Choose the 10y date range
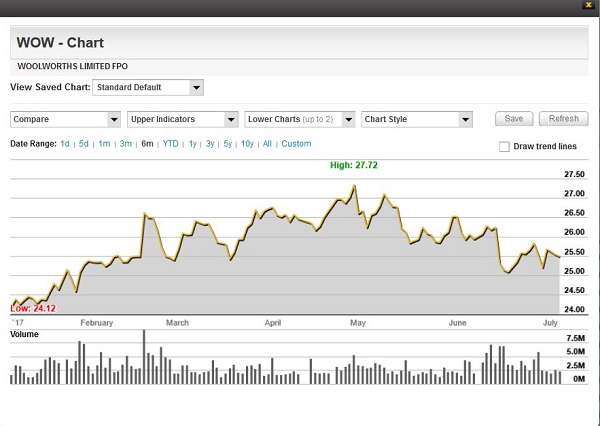The width and height of the screenshot is (600, 426). tap(247, 144)
